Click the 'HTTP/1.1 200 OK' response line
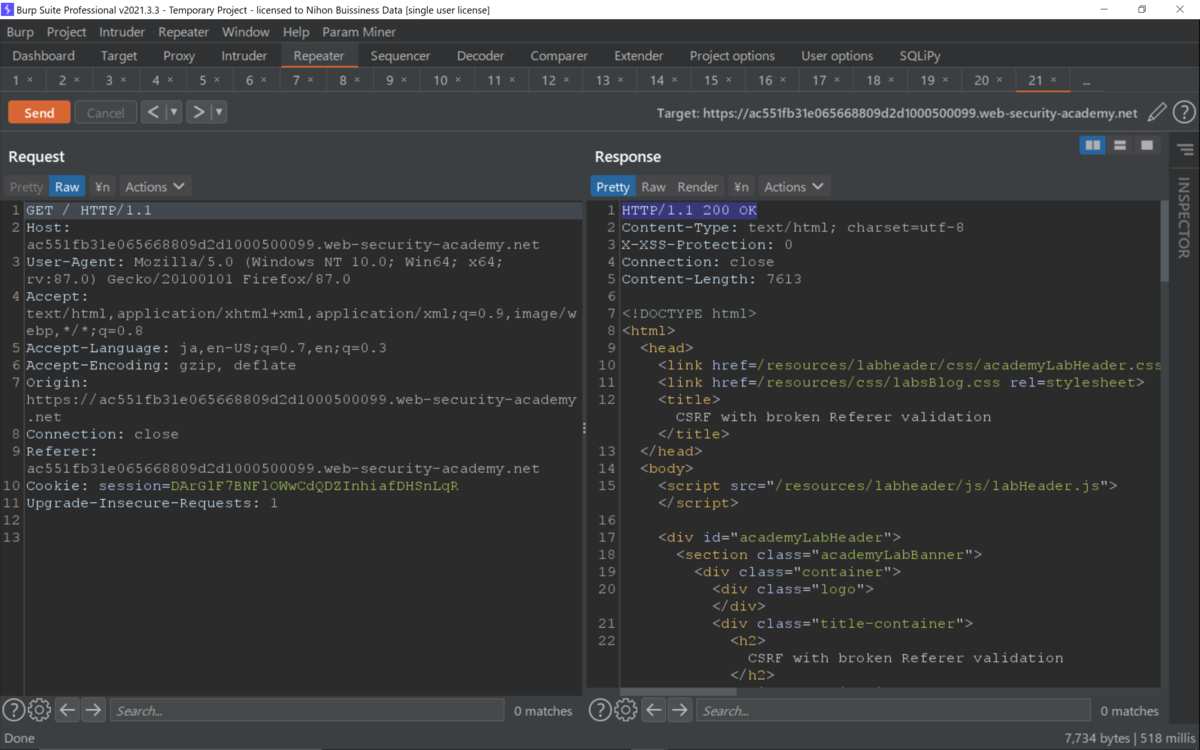The width and height of the screenshot is (1200, 750). point(689,210)
